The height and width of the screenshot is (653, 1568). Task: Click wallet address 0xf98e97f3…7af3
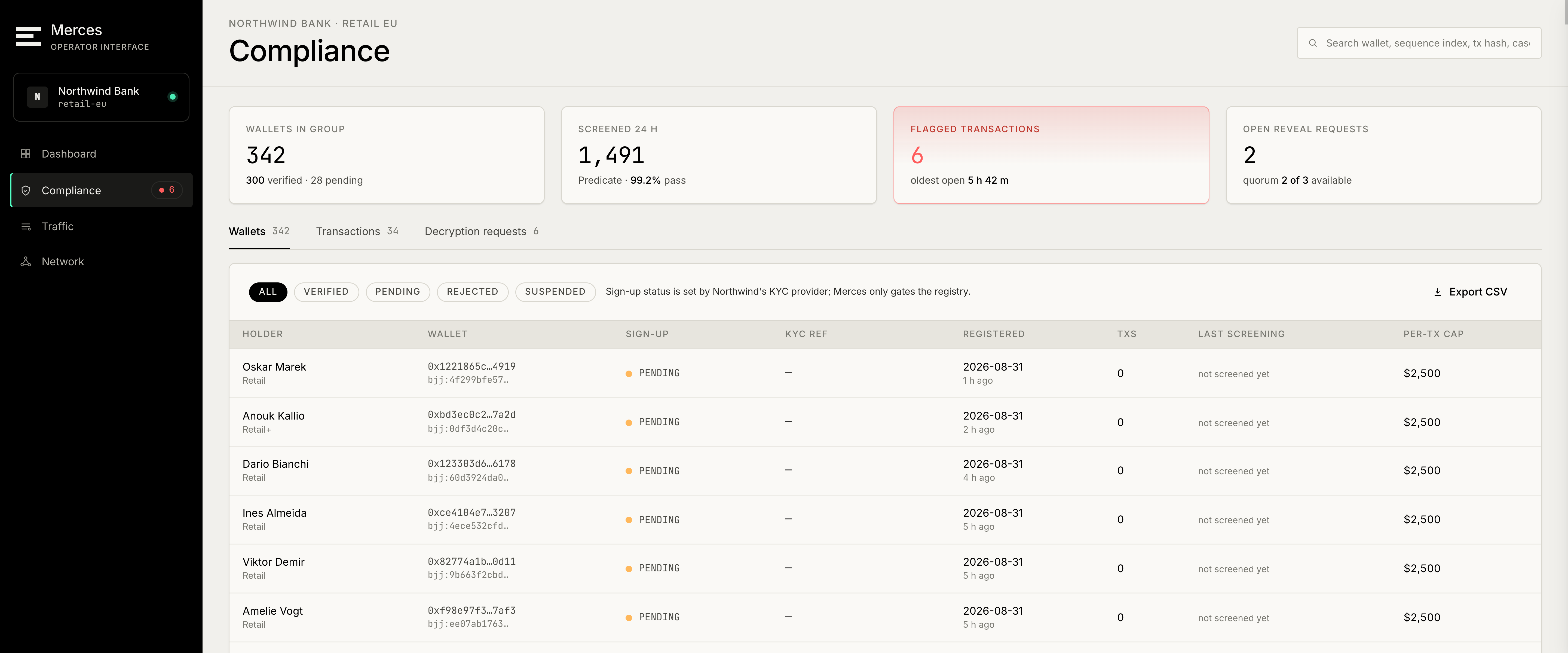click(x=472, y=610)
